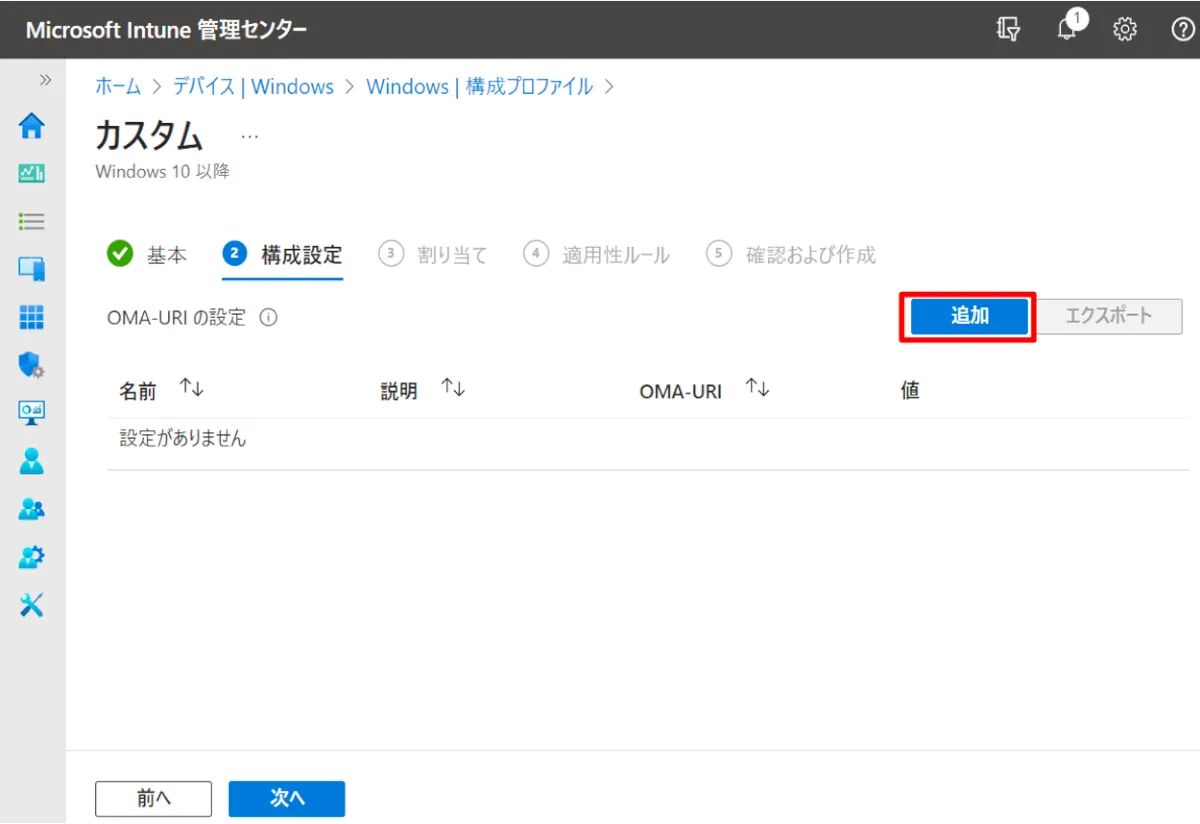This screenshot has height=824, width=1200.
Task: Click the OMA-URI の設定 info icon
Action: tap(268, 318)
